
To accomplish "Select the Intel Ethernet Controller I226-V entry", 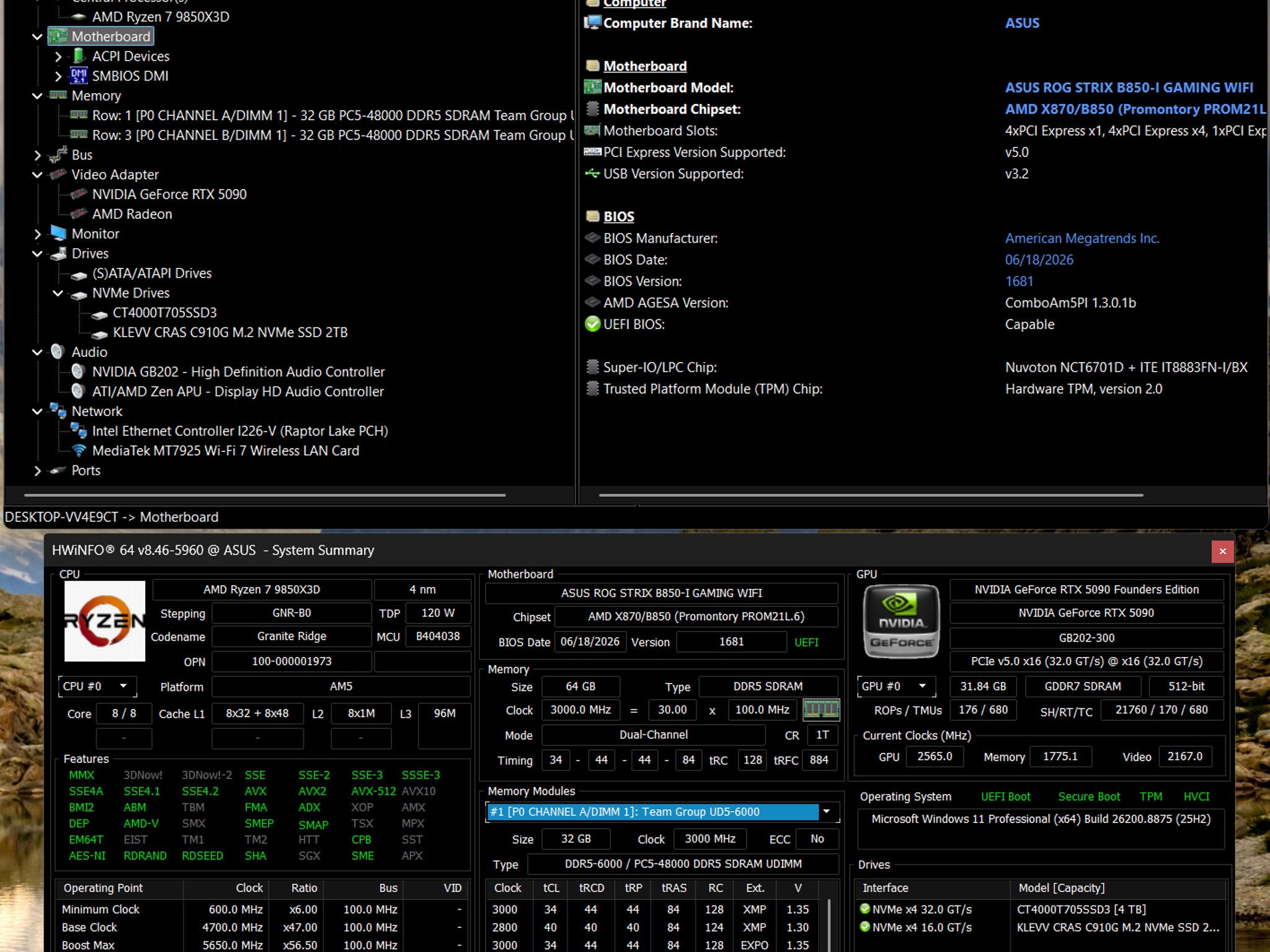I will pyautogui.click(x=240, y=431).
